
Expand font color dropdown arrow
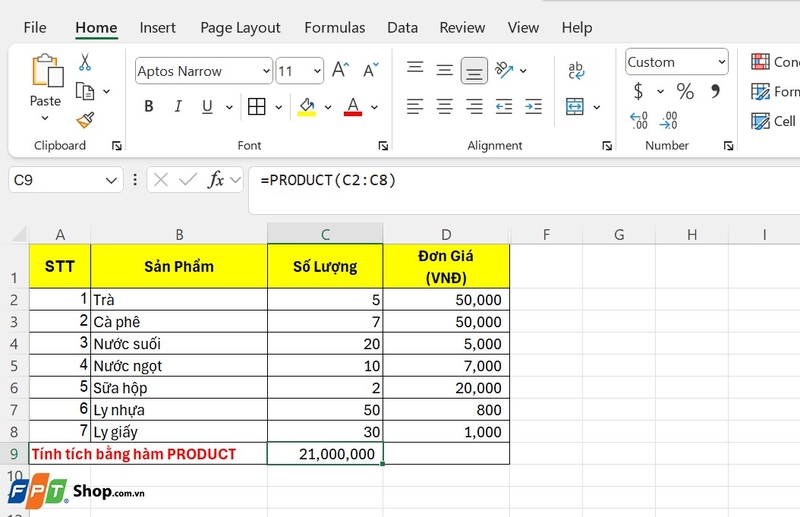point(374,107)
